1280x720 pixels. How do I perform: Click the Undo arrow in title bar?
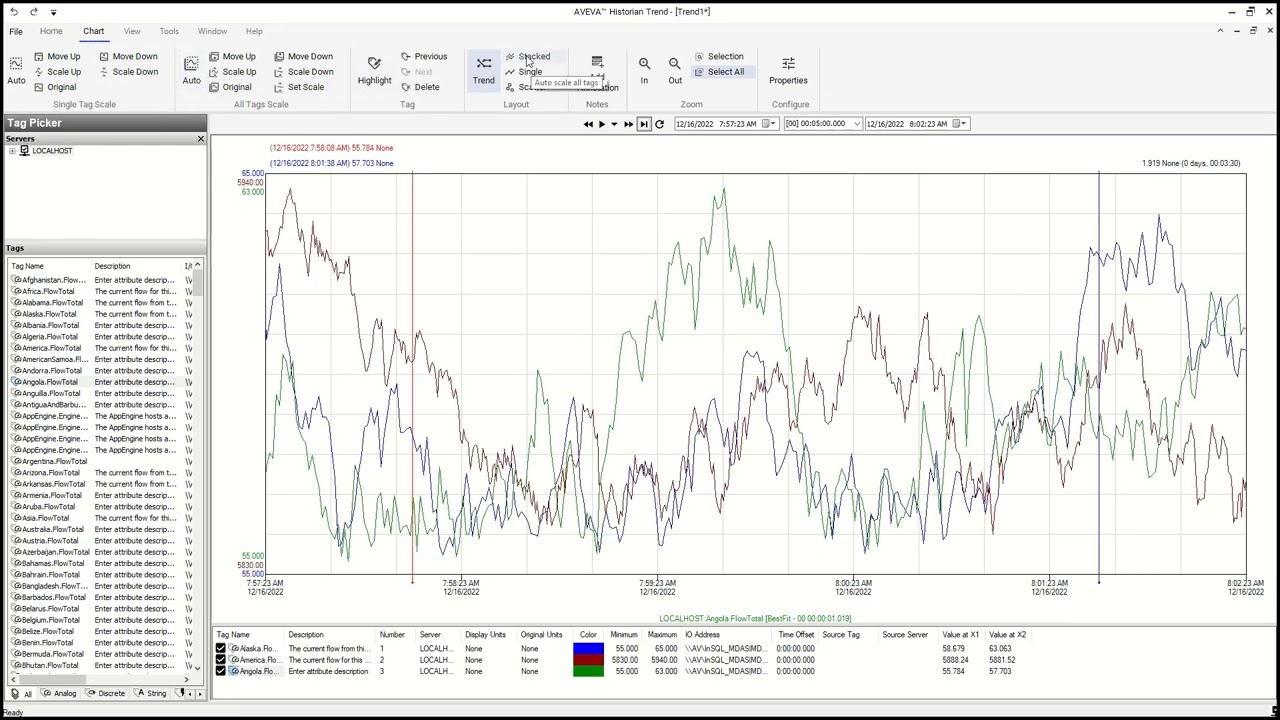[14, 11]
